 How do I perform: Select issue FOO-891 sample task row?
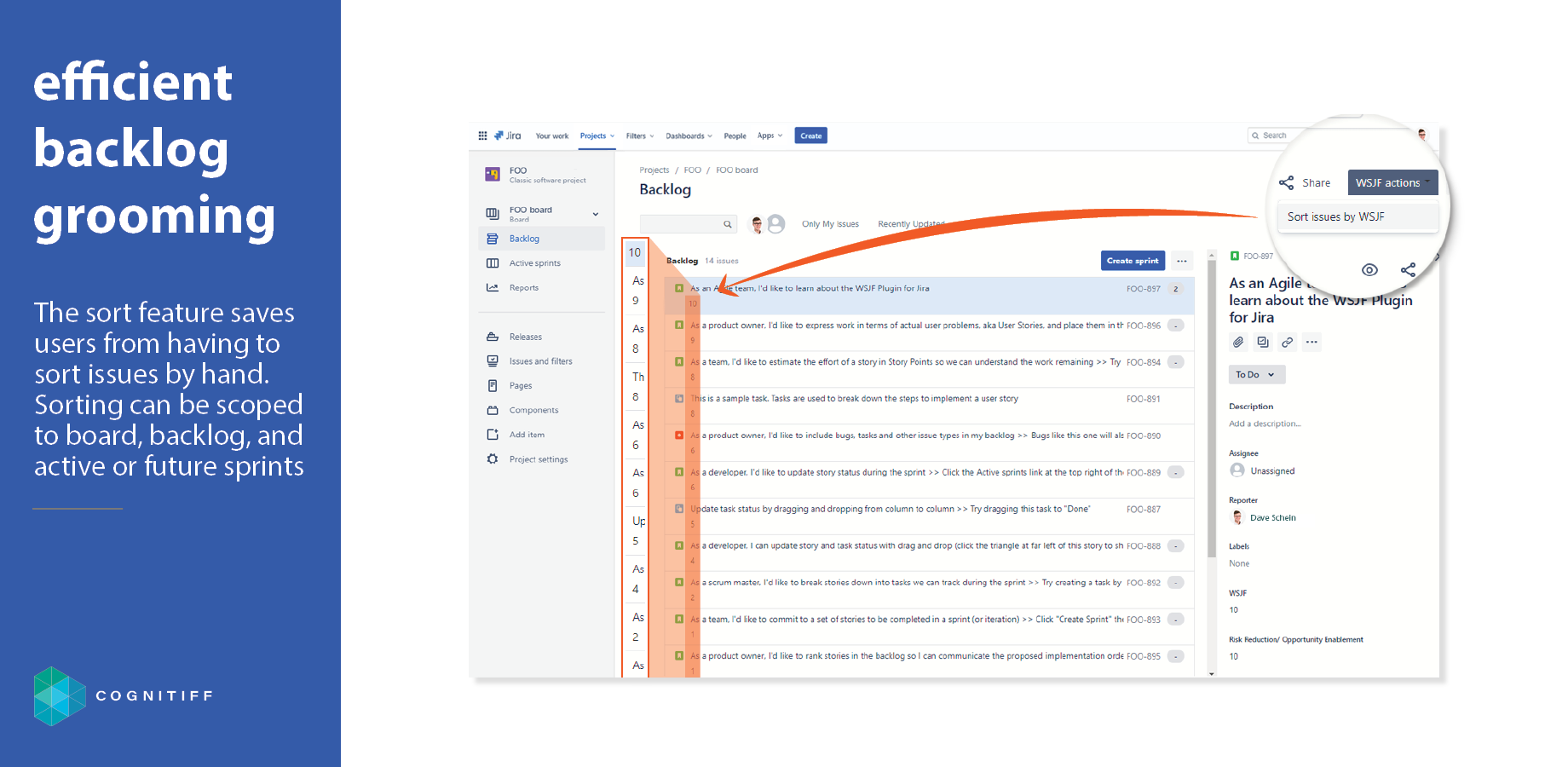tap(929, 406)
